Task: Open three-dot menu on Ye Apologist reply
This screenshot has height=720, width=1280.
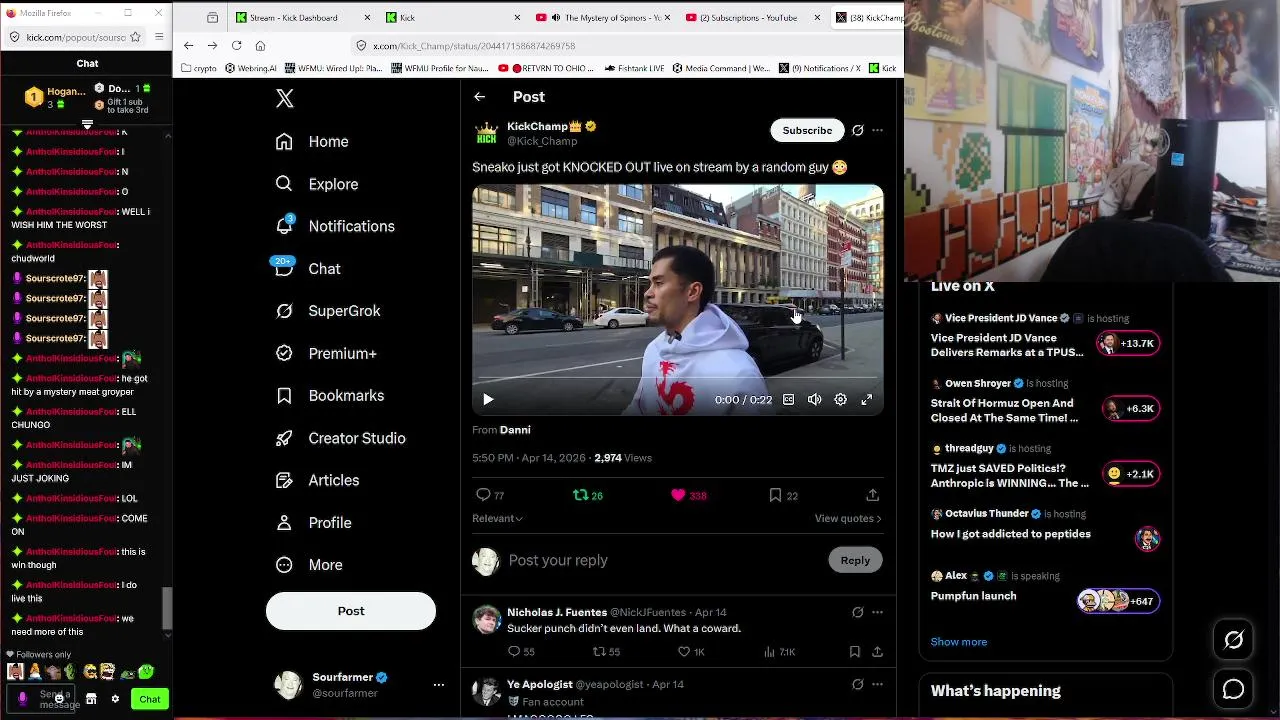Action: (x=878, y=684)
